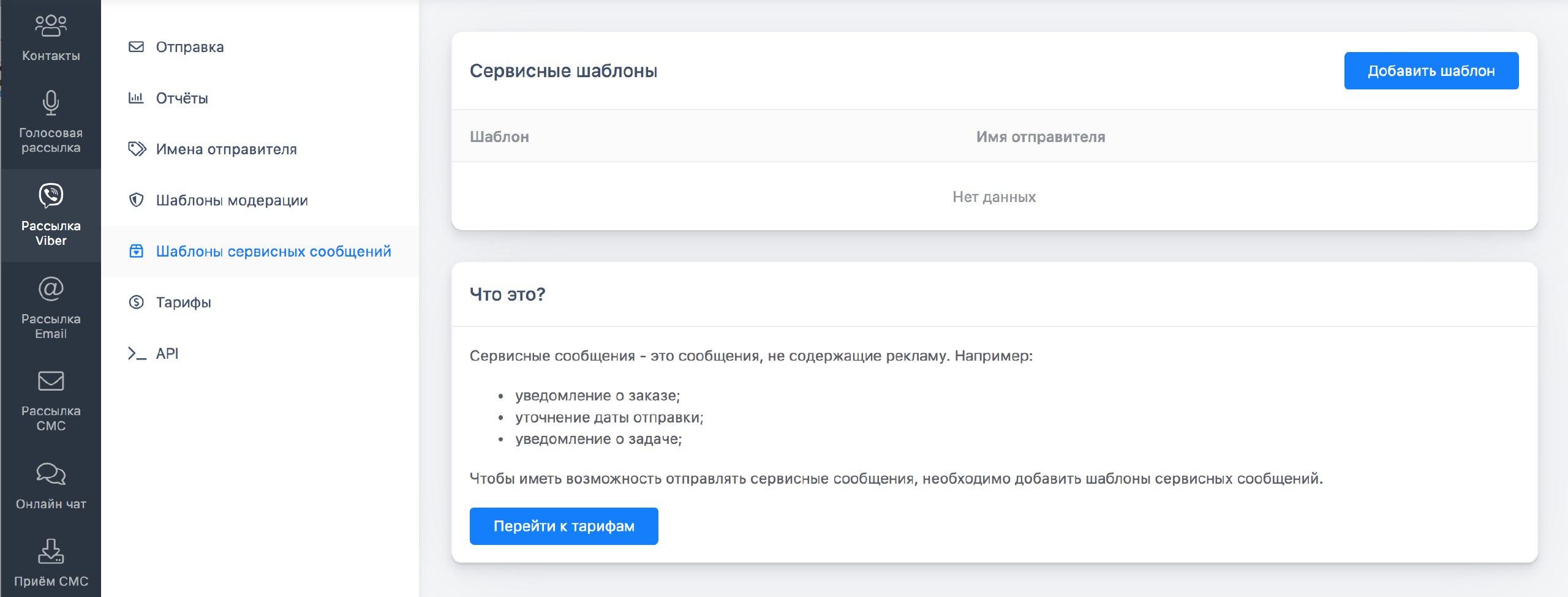The height and width of the screenshot is (597, 1568).
Task: Select the Viber mailing phone icon
Action: (51, 196)
